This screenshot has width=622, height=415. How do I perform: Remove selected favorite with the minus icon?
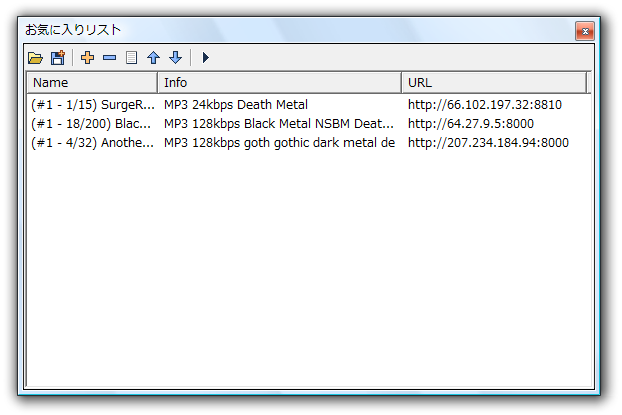pyautogui.click(x=109, y=58)
